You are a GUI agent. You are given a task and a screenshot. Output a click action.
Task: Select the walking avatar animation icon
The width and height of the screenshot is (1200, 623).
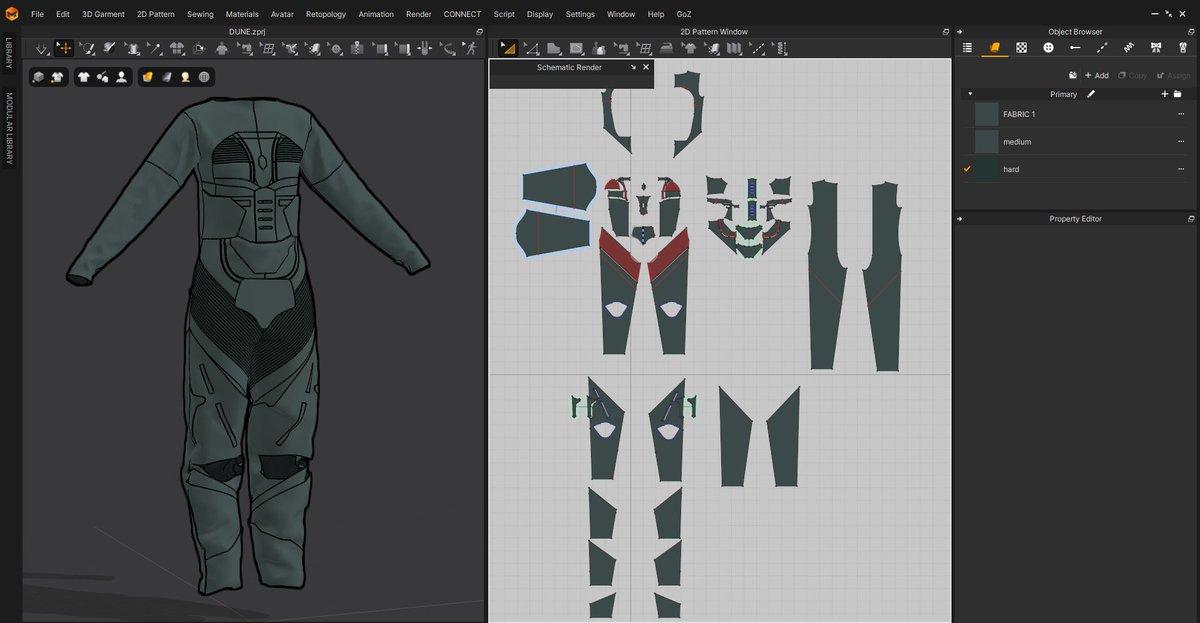472,48
